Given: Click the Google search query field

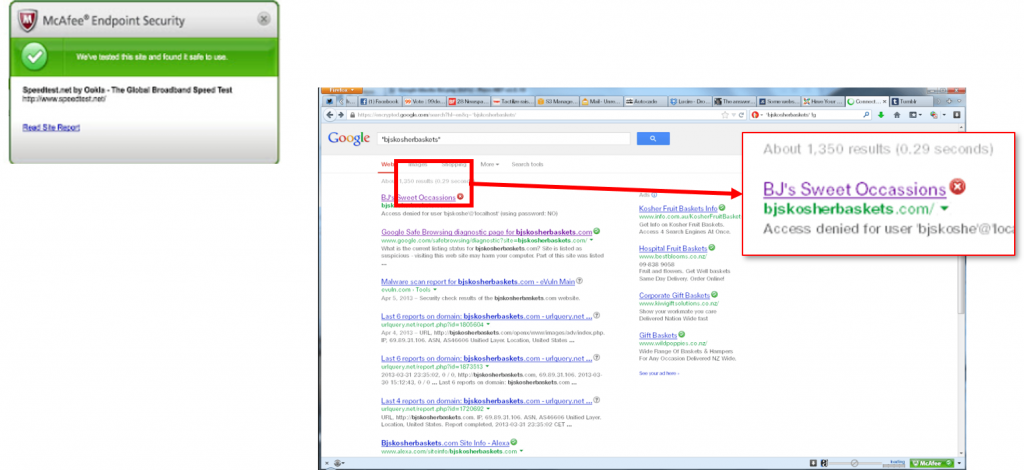Looking at the screenshot, I should pyautogui.click(x=503, y=139).
